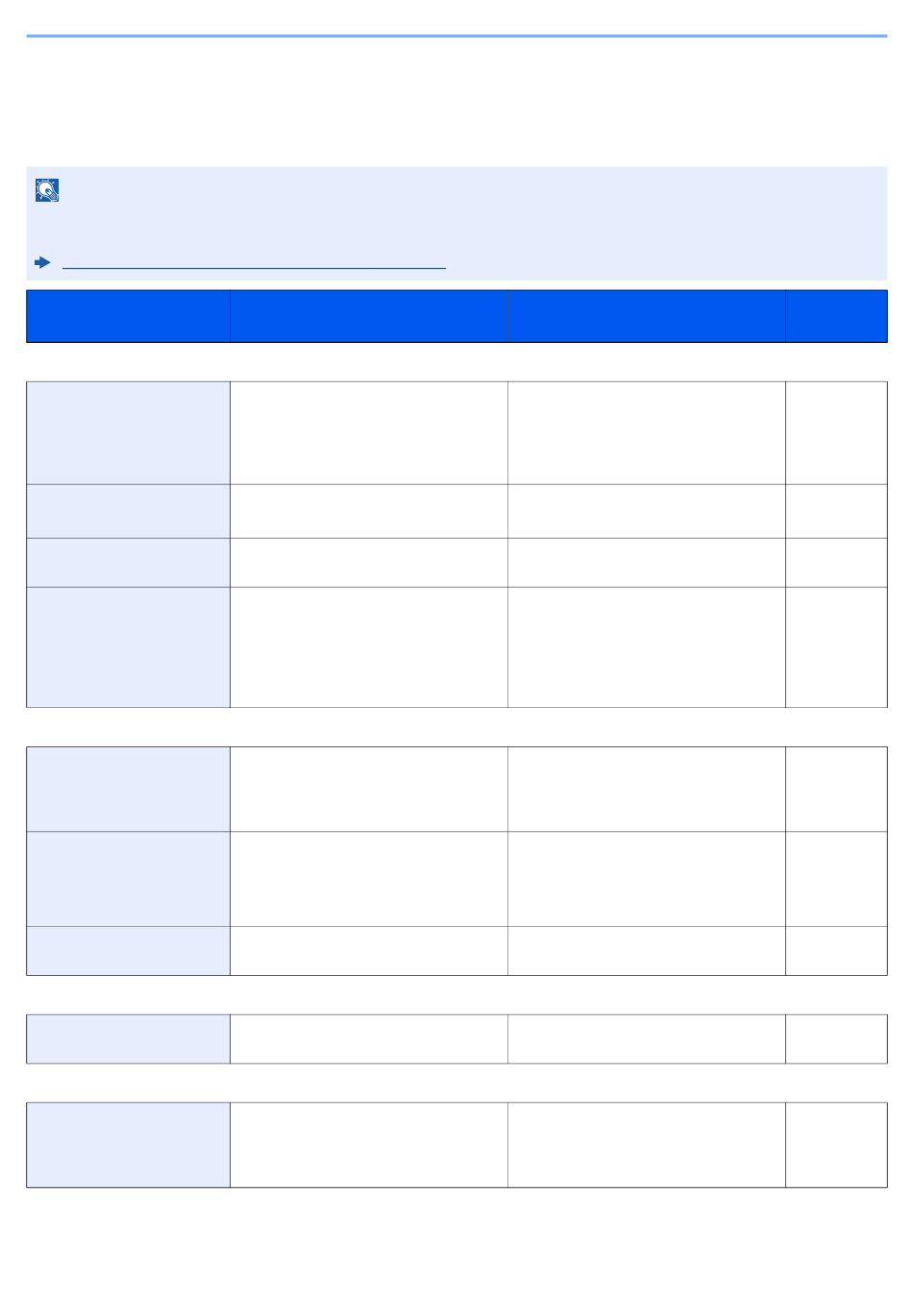Select the first shaded cell in first table
The height and width of the screenshot is (1316, 913).
click(128, 433)
